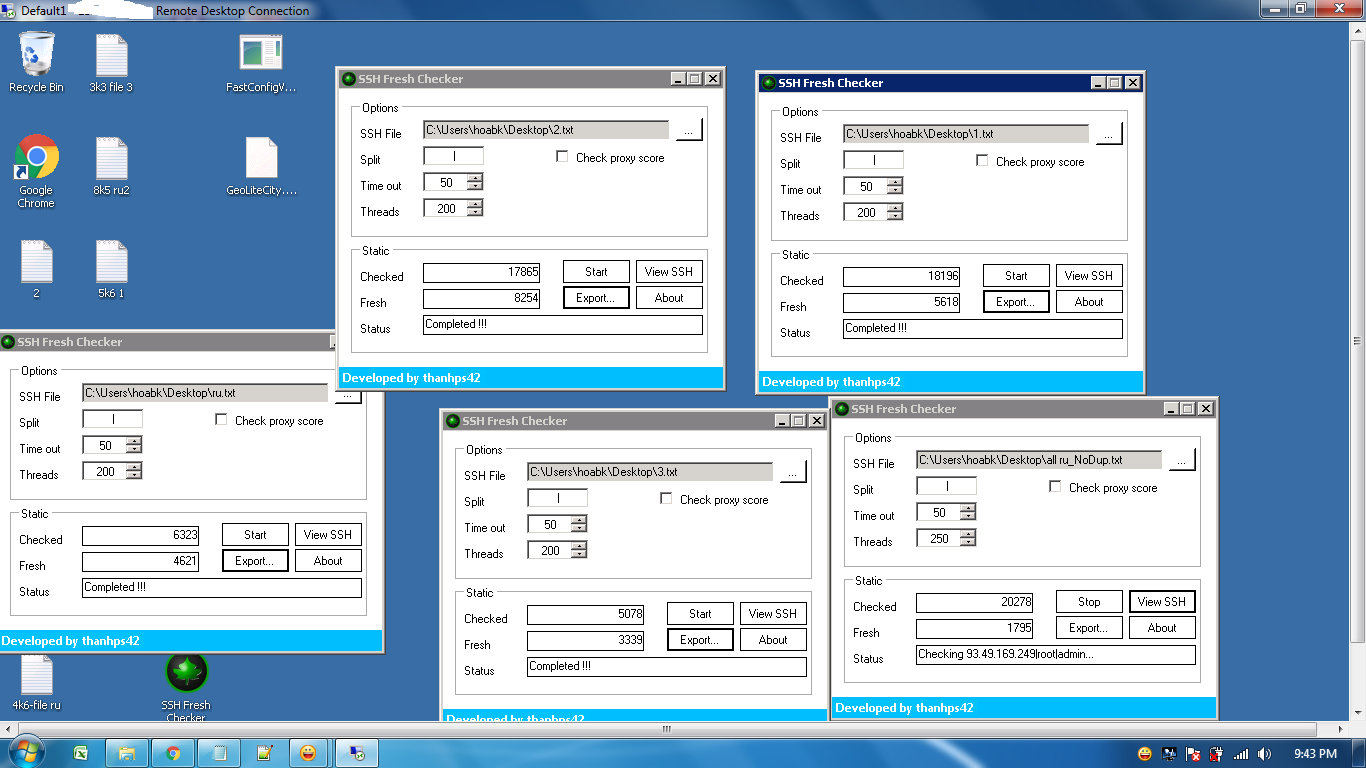Click the browse button beside 1.txt file path
Viewport: 1366px width, 768px height.
[x=1109, y=134]
